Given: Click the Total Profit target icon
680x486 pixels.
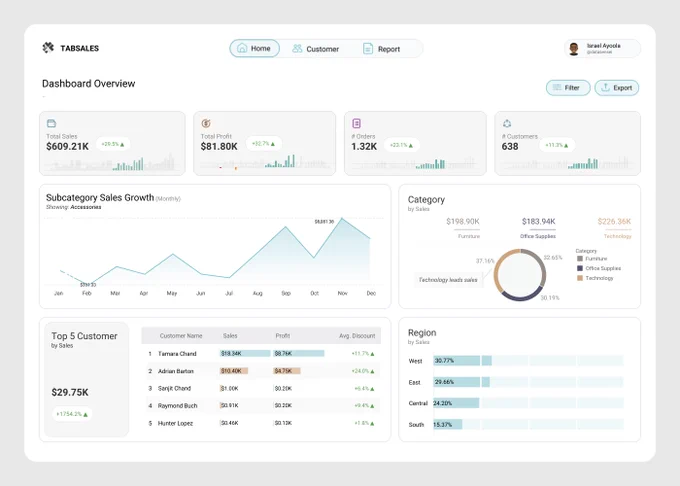Looking at the screenshot, I should tap(206, 124).
